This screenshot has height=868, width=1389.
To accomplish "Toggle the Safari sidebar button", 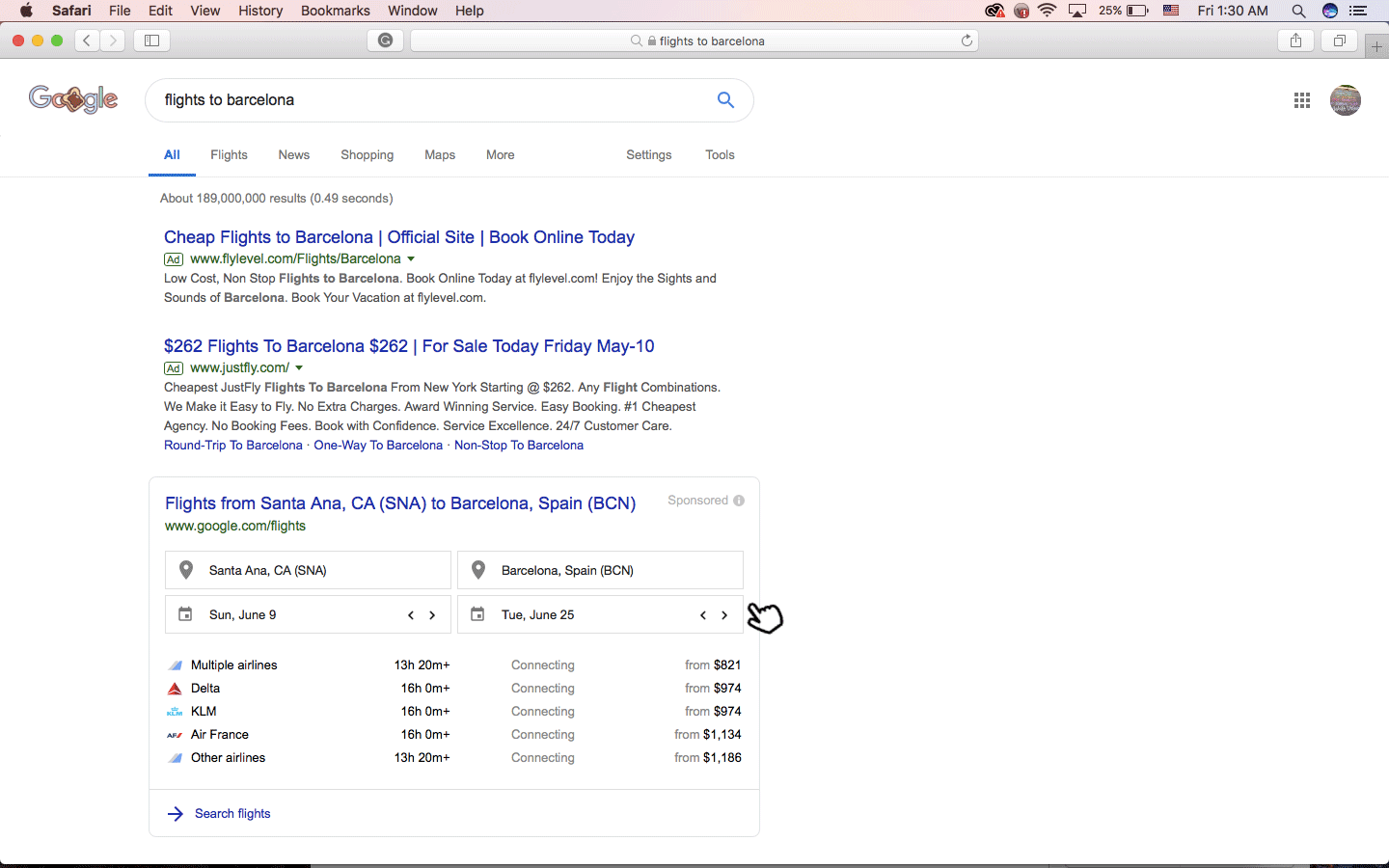I will point(152,41).
